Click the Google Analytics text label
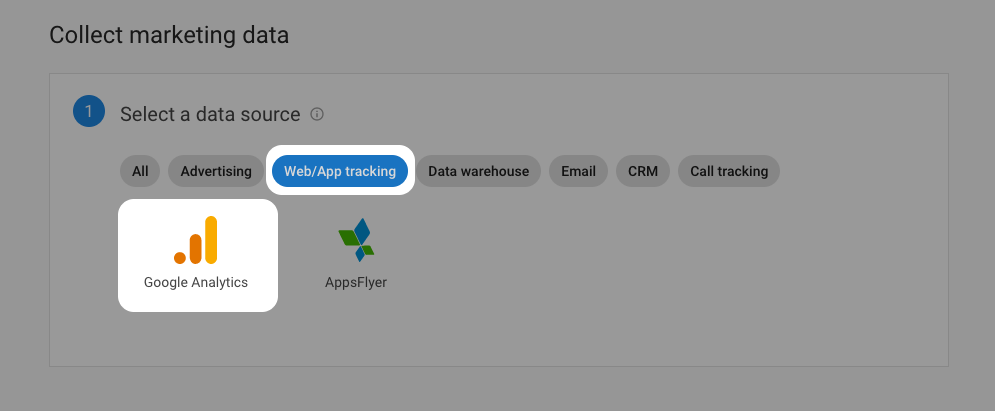 [195, 282]
